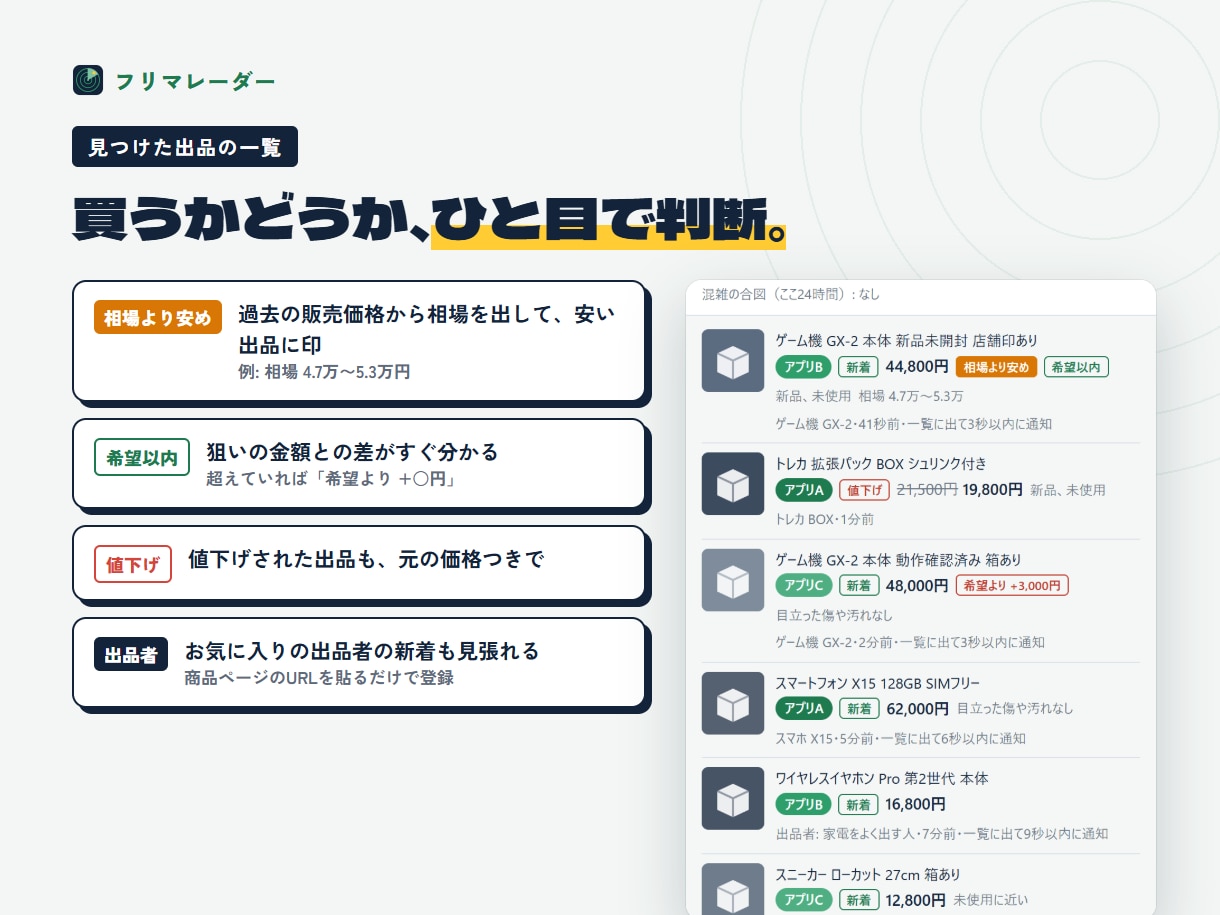
Task: Open the スニーカー ローカット item thumbnail
Action: tap(733, 889)
